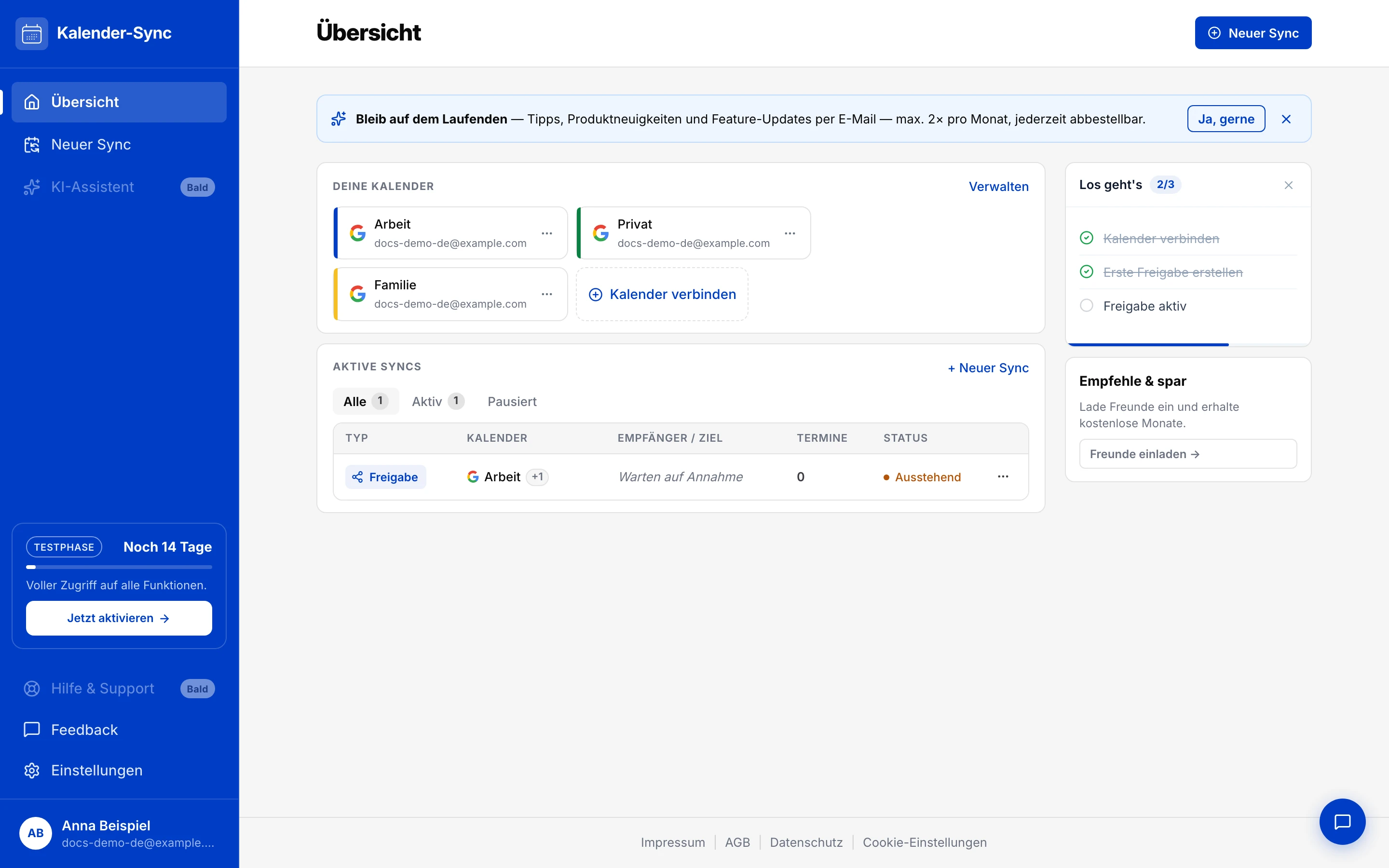Accept newsletter with Ja, gerne
Image resolution: width=1389 pixels, height=868 pixels.
pyautogui.click(x=1226, y=119)
